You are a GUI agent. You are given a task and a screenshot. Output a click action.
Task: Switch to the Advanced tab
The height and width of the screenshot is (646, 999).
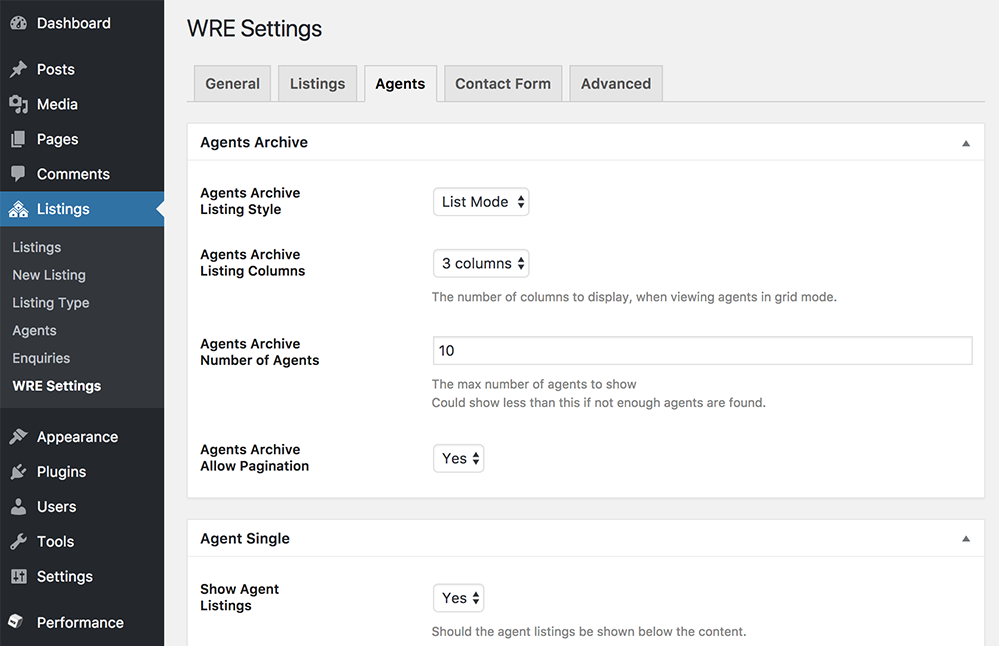tap(616, 84)
